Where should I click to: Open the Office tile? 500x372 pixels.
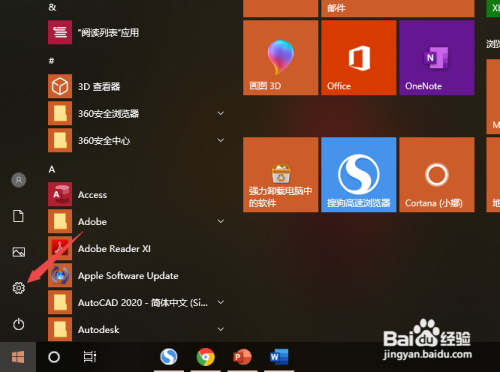tap(359, 58)
